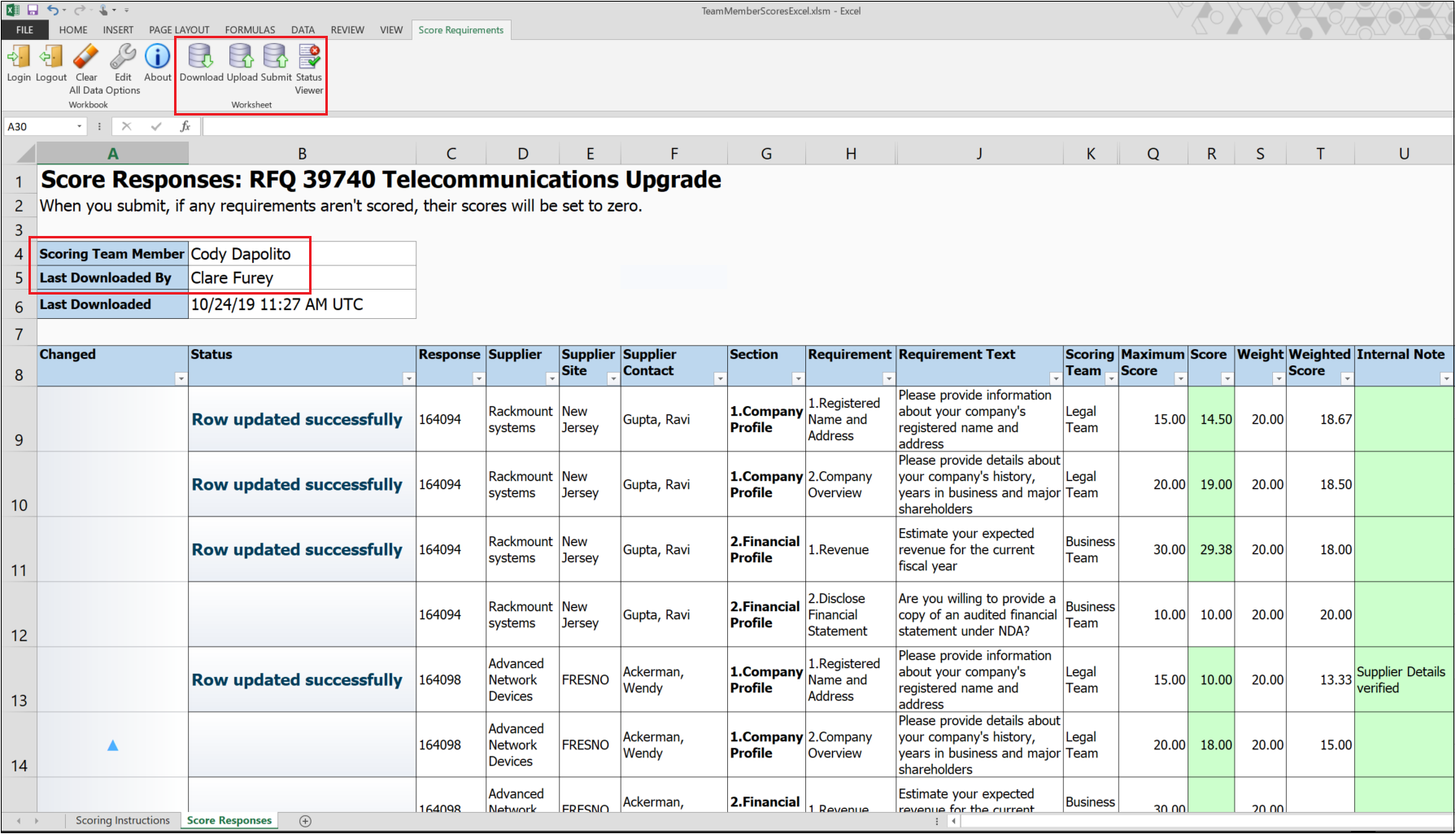The width and height of the screenshot is (1456, 834).
Task: Switch to the VIEW ribbon tab
Action: pos(391,30)
